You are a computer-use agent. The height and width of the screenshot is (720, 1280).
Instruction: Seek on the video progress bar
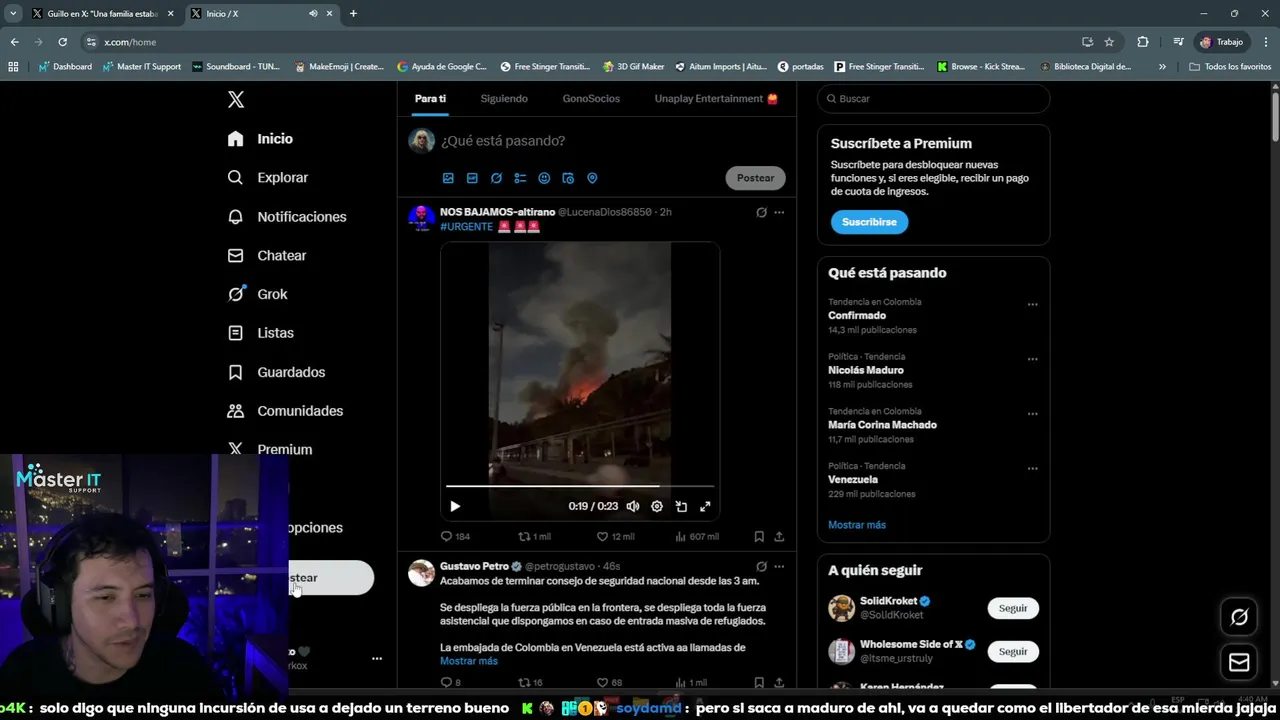[x=580, y=487]
